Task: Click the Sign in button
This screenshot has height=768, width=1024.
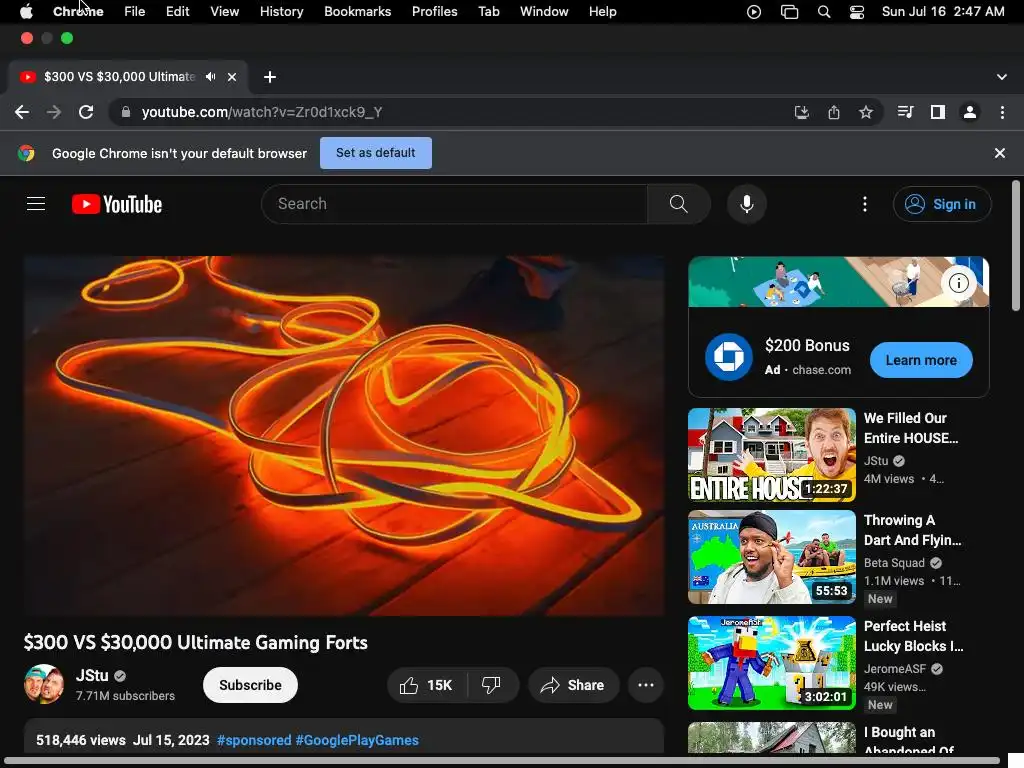Action: coord(942,204)
